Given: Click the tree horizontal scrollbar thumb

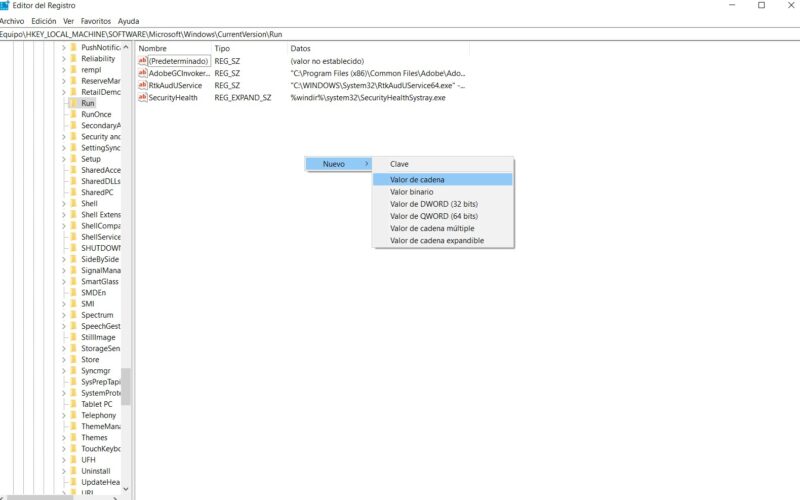Looking at the screenshot, I should 40,497.
